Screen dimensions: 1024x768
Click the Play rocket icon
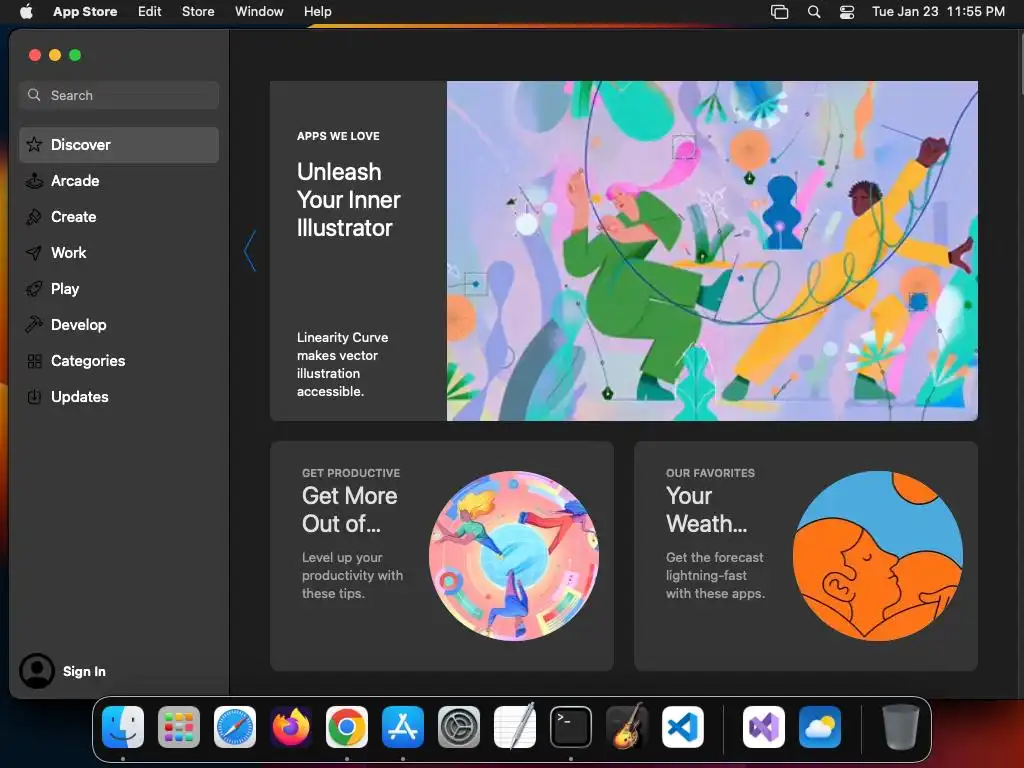point(34,289)
